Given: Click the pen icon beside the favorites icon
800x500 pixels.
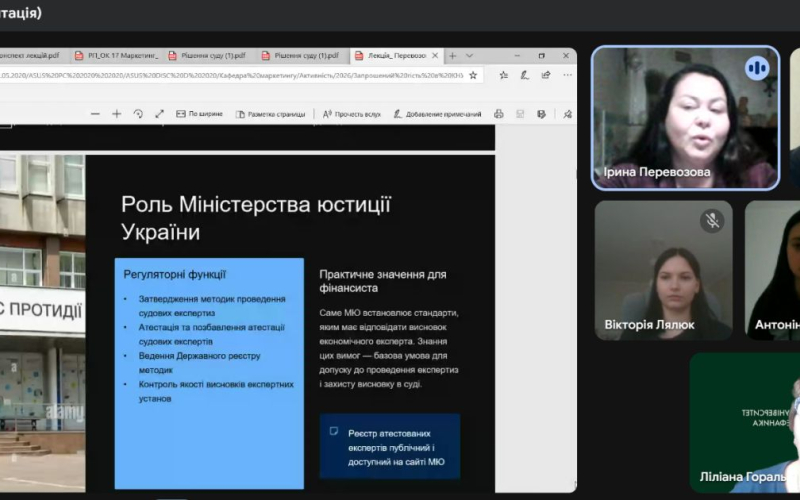Looking at the screenshot, I should 524,76.
